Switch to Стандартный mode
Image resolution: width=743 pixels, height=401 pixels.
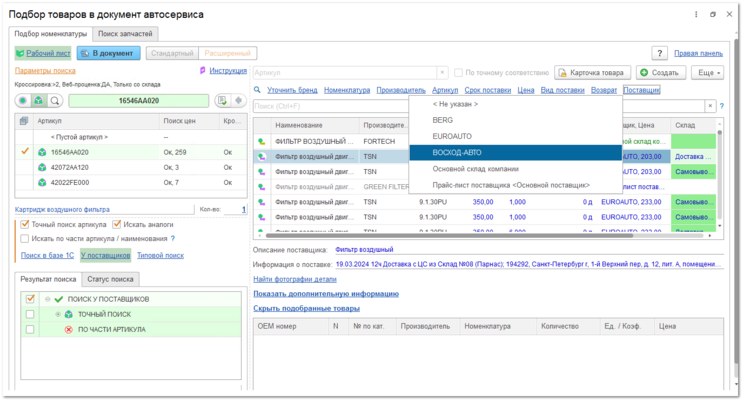point(172,53)
